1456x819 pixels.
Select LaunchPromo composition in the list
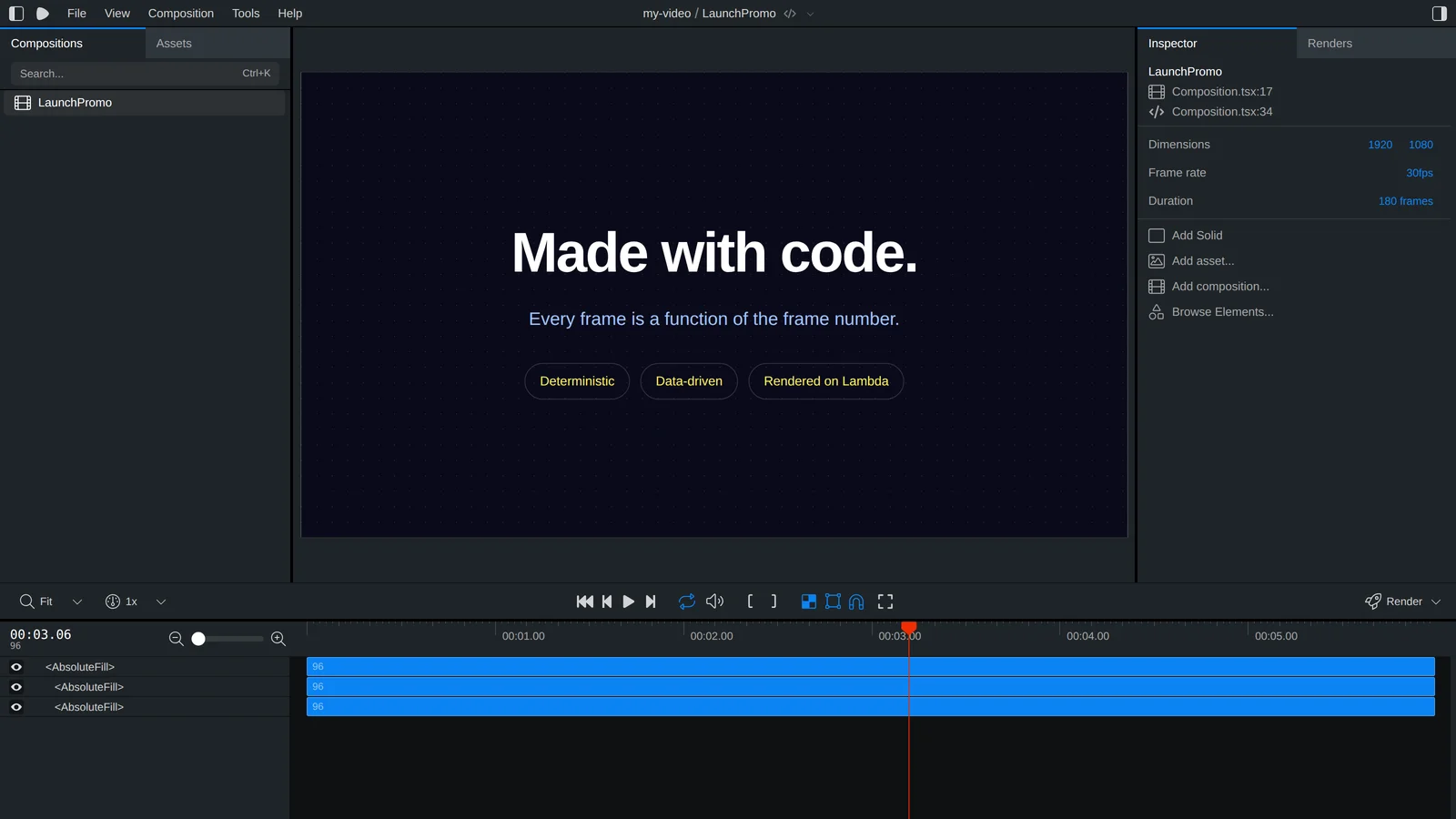tap(145, 103)
